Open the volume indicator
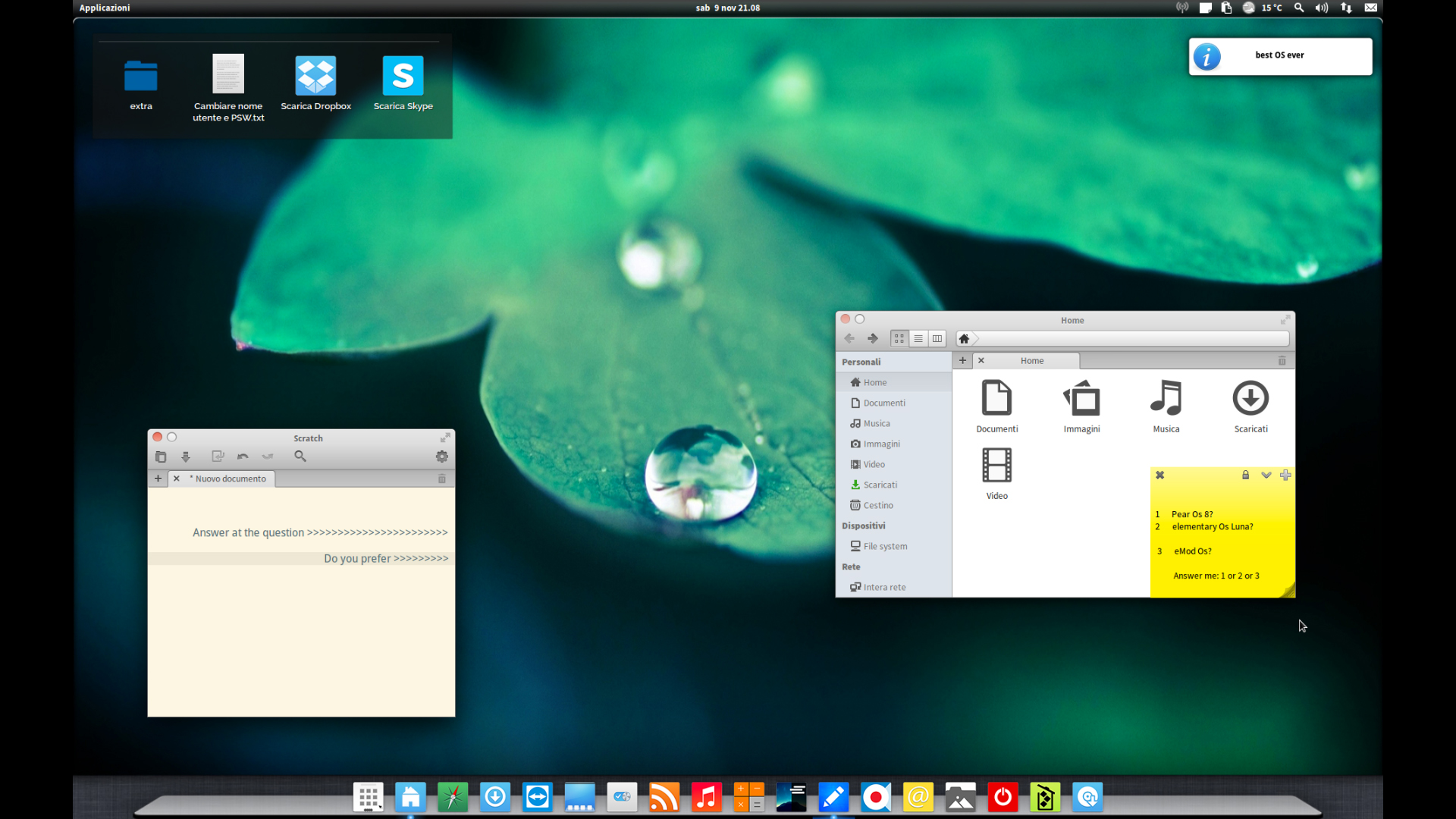The image size is (1456, 819). pyautogui.click(x=1322, y=8)
